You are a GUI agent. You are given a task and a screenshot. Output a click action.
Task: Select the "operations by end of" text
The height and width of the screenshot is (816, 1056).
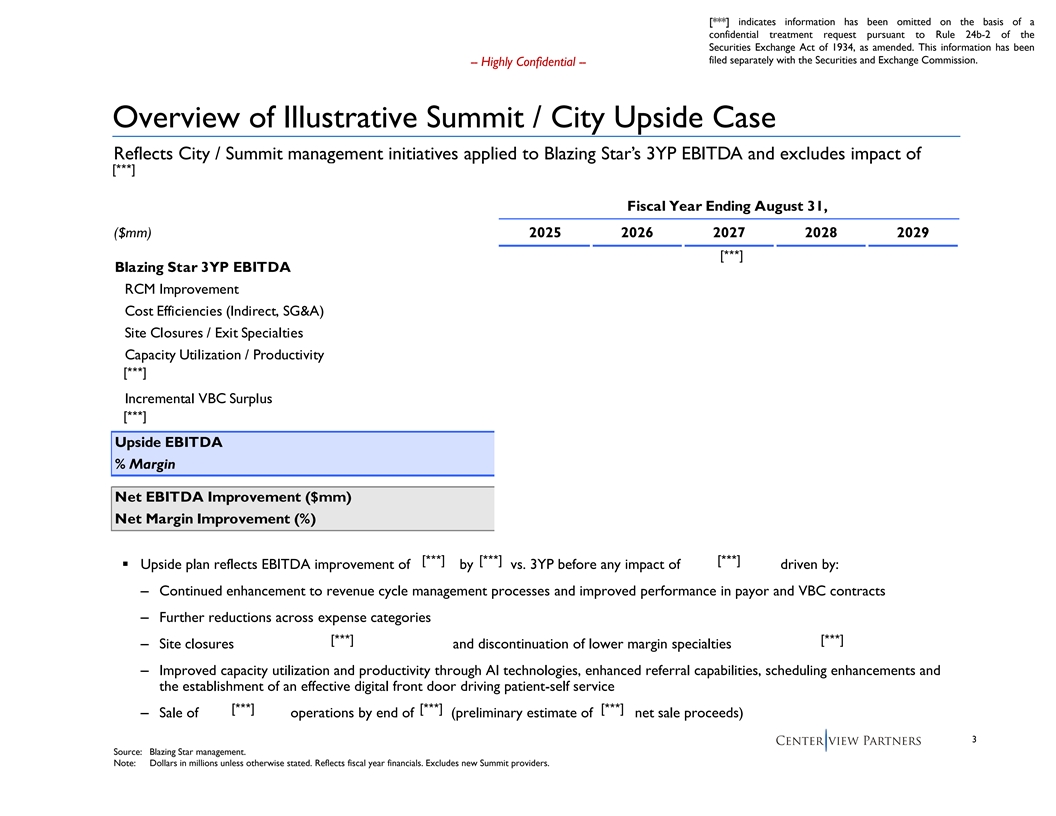pos(352,713)
